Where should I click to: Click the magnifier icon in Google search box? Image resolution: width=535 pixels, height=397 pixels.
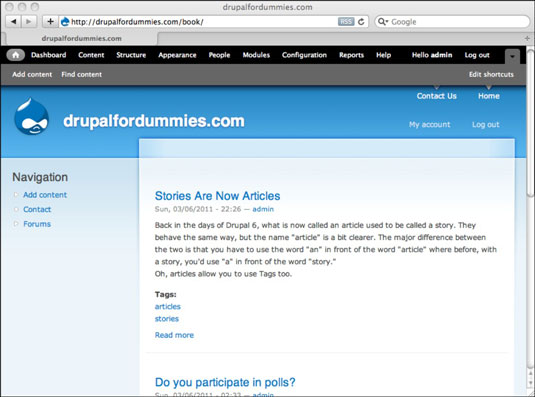381,21
